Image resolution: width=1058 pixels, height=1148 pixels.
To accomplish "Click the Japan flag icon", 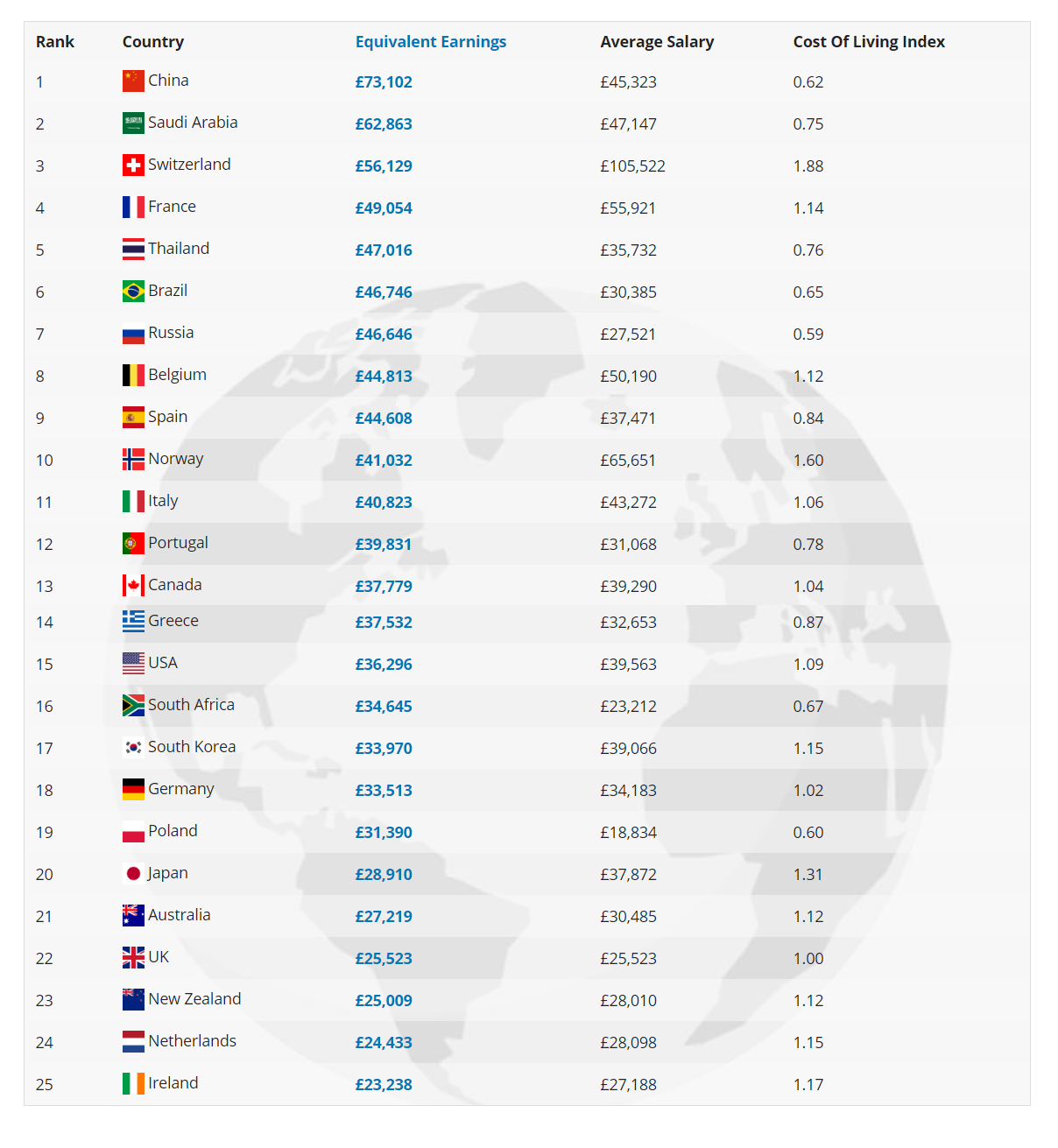I will coord(133,874).
